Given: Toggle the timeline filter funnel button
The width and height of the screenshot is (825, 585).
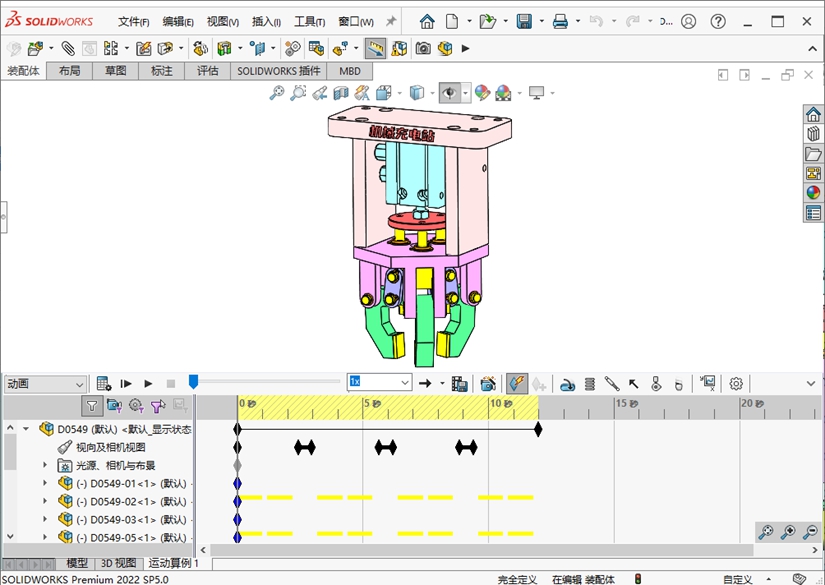Looking at the screenshot, I should point(92,406).
